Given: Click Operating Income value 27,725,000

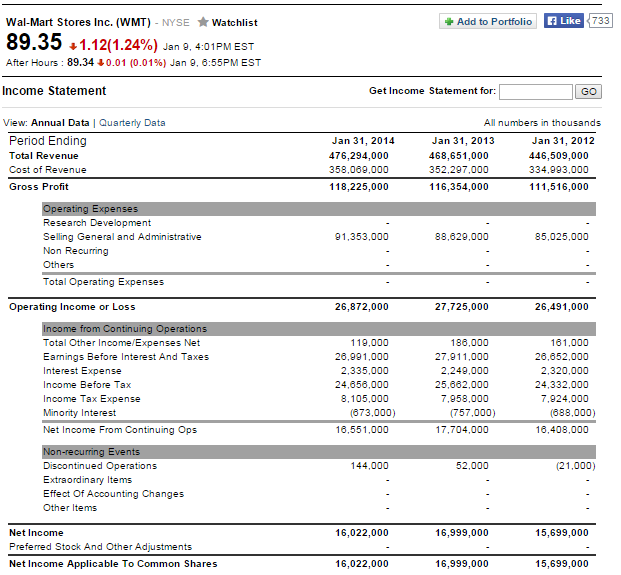Looking at the screenshot, I should (x=461, y=307).
